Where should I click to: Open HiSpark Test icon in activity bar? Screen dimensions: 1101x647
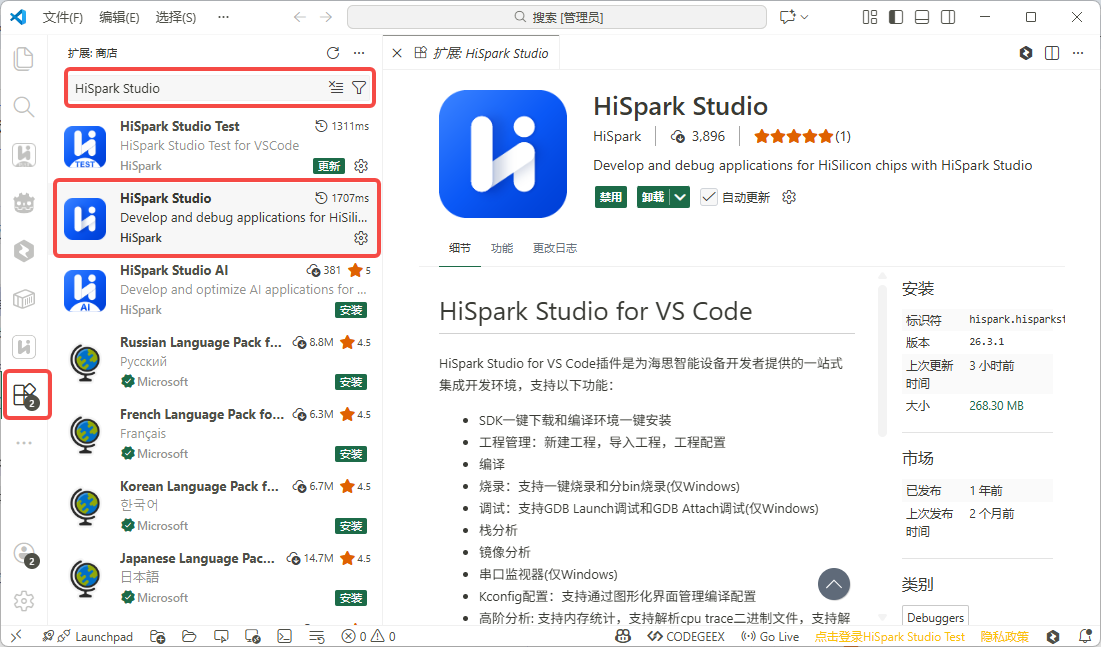click(24, 155)
